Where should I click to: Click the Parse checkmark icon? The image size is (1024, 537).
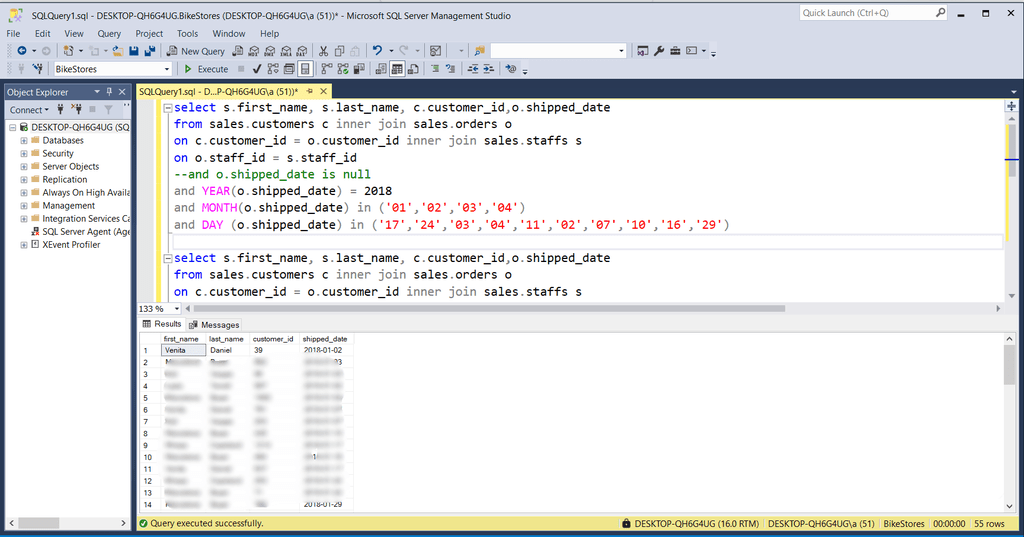click(x=257, y=69)
